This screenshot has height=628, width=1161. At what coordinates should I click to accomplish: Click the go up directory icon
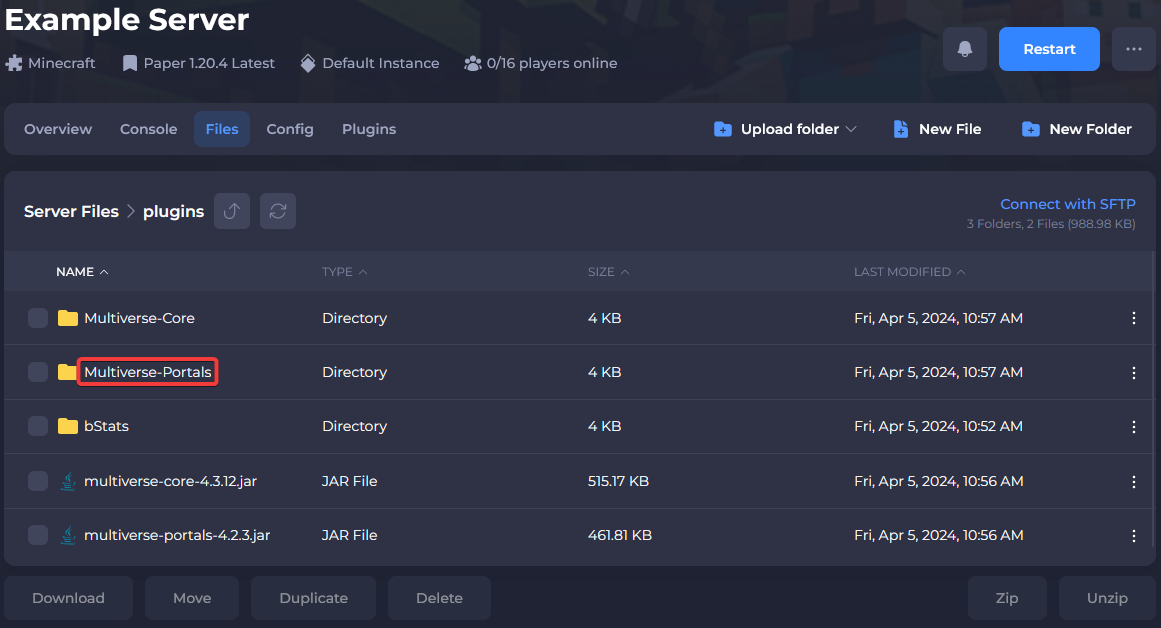232,211
